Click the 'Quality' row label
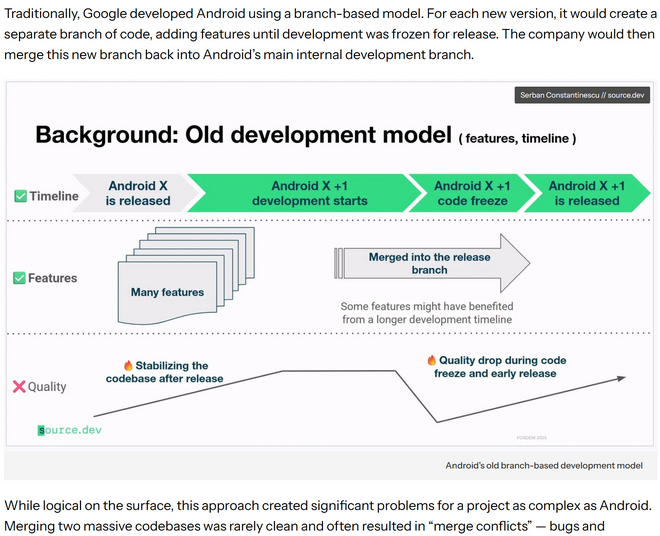This screenshot has height=536, width=660. 47,387
